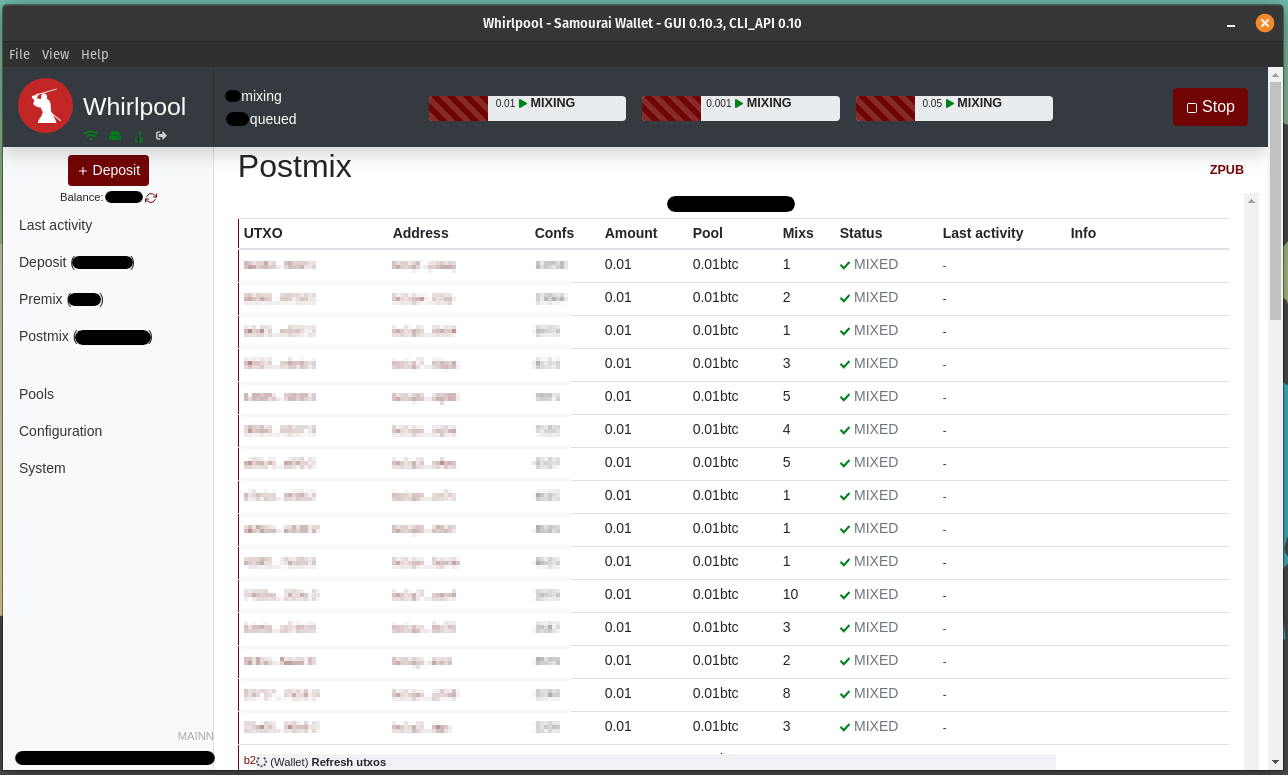Open the Postmix section in the sidebar
The height and width of the screenshot is (775, 1288).
[85, 336]
